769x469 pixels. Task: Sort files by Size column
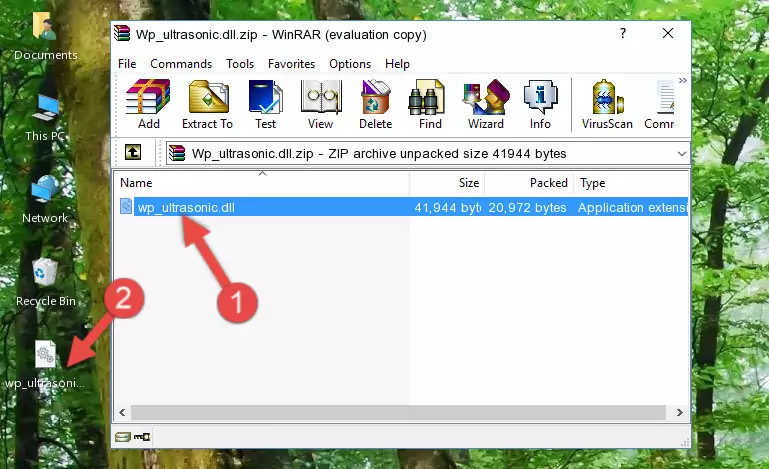(x=447, y=182)
